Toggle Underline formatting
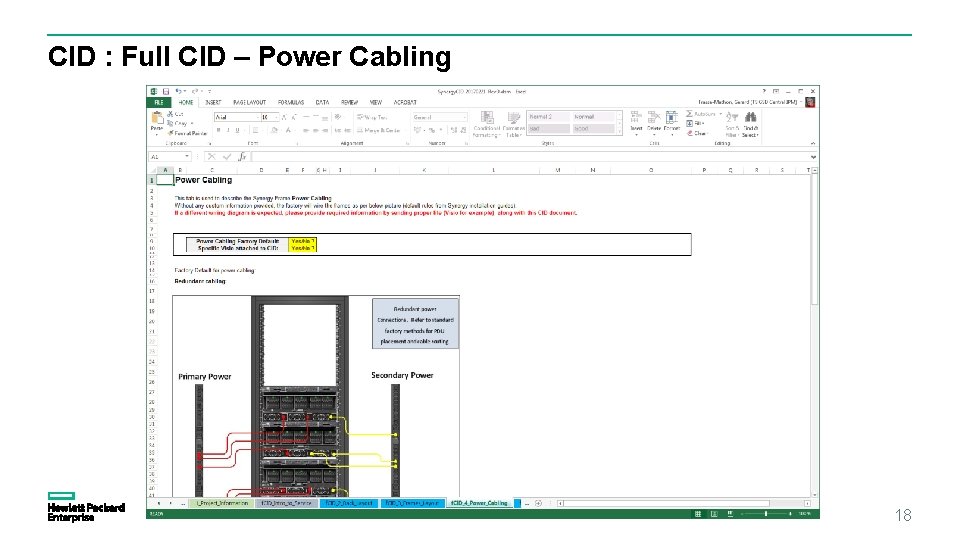 pos(238,130)
